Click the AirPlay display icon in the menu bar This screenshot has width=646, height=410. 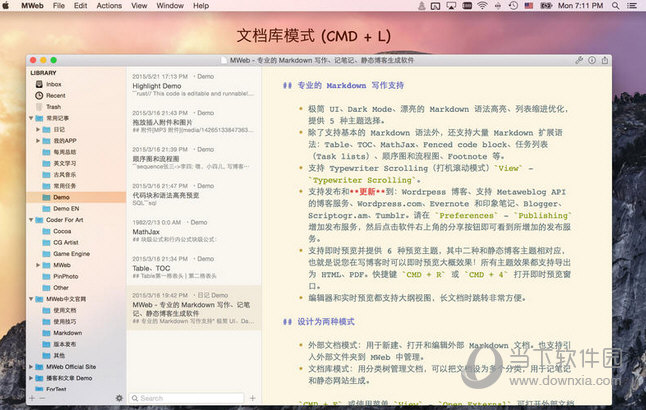point(452,6)
